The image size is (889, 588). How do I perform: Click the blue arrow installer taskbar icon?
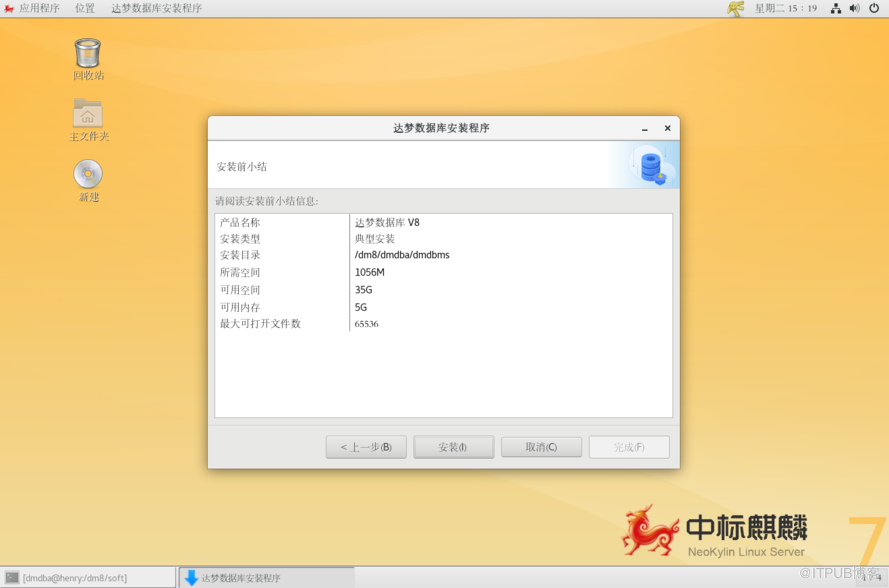point(192,578)
